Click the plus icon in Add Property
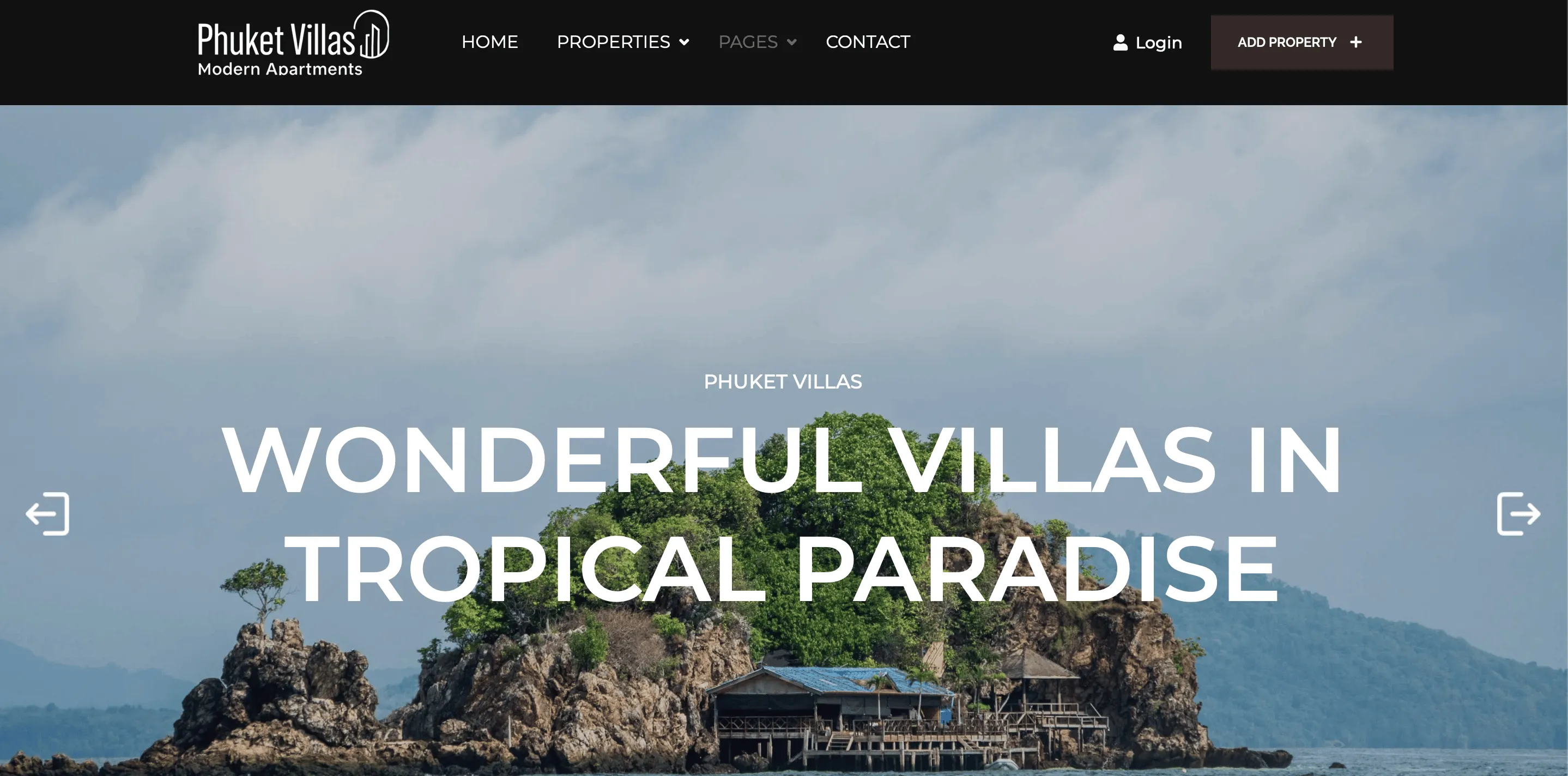 pos(1355,42)
